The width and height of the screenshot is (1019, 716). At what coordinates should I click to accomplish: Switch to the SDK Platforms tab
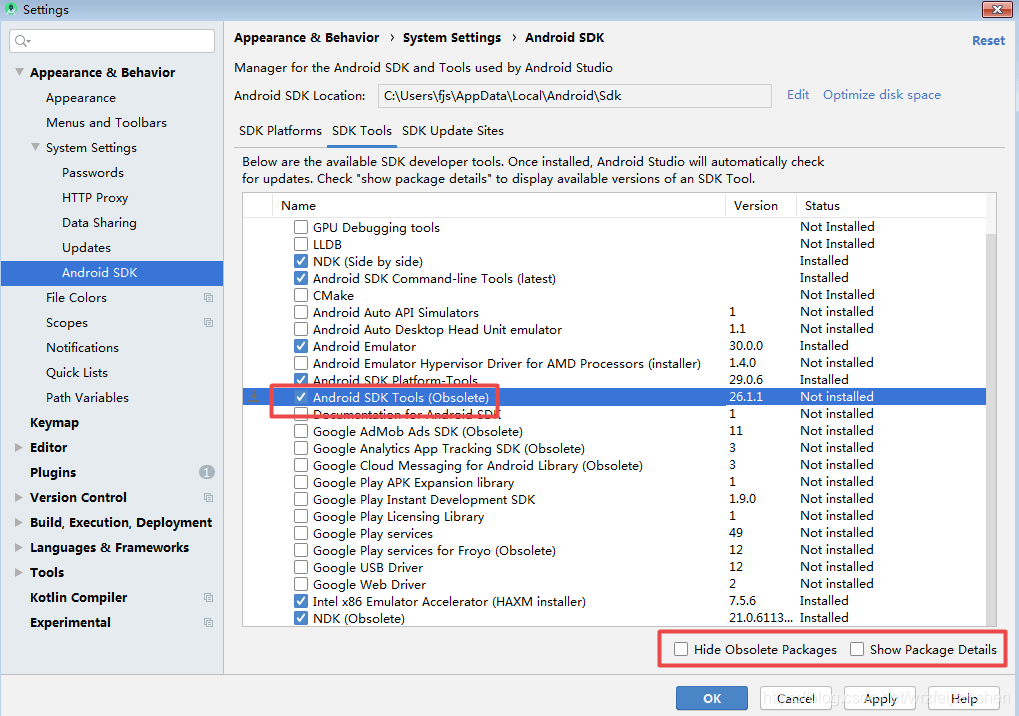click(x=280, y=131)
